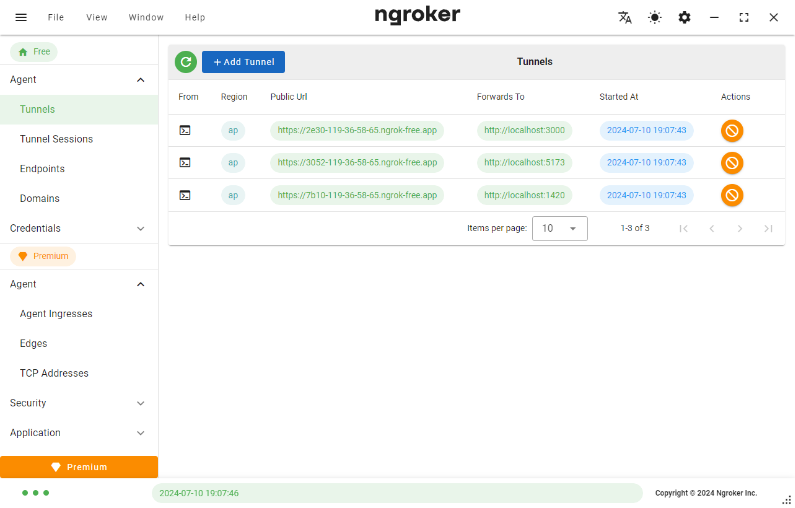Select Tunnel Sessions in the sidebar
This screenshot has width=795, height=508.
(x=57, y=139)
